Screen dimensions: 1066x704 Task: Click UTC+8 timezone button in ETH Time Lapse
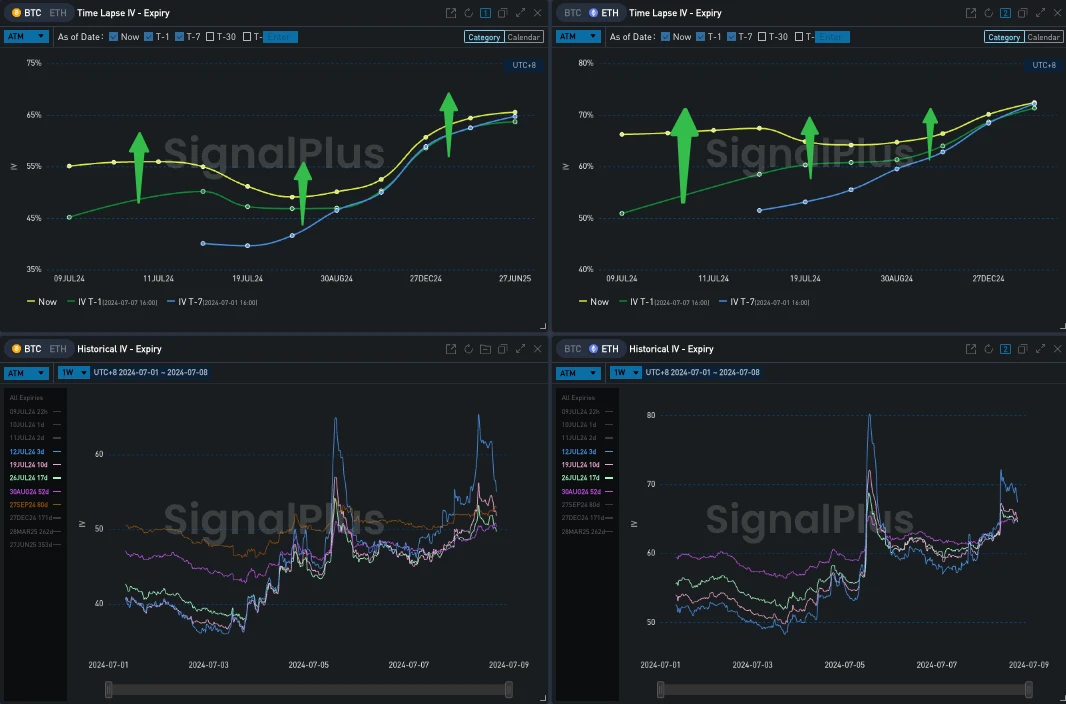[1042, 65]
